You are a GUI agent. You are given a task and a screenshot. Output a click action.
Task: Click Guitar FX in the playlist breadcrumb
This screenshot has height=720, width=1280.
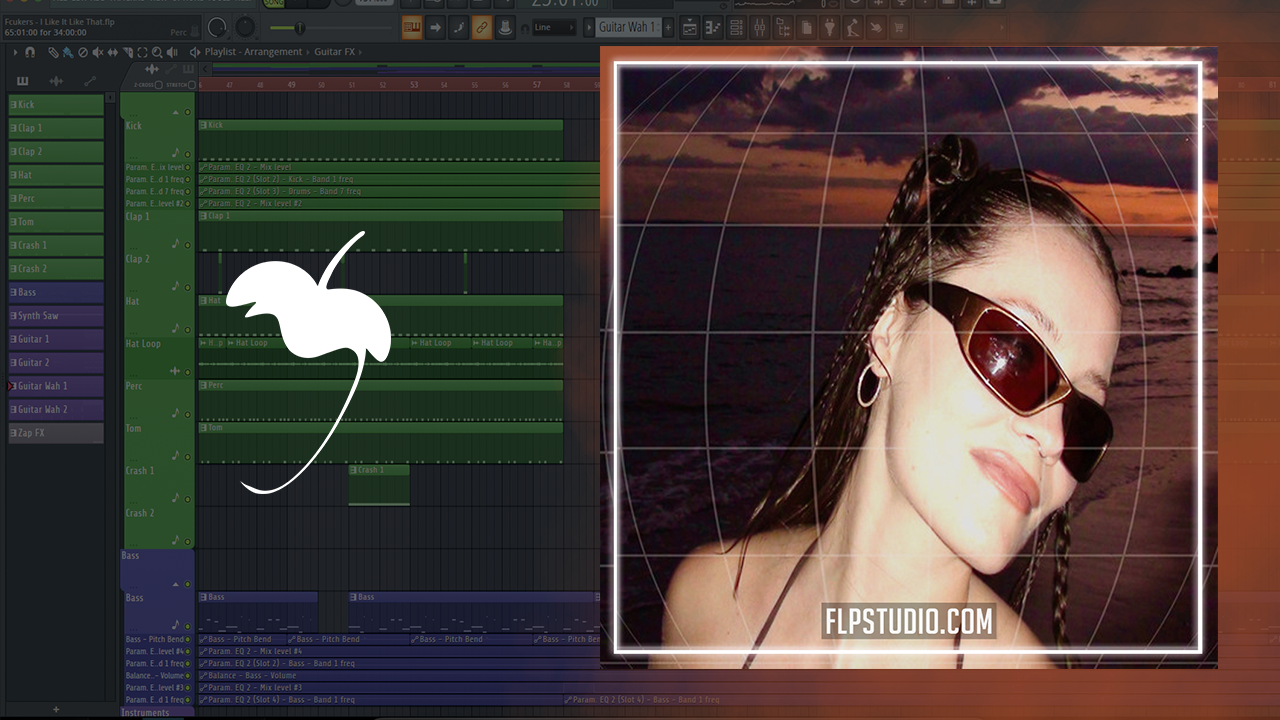pos(335,52)
